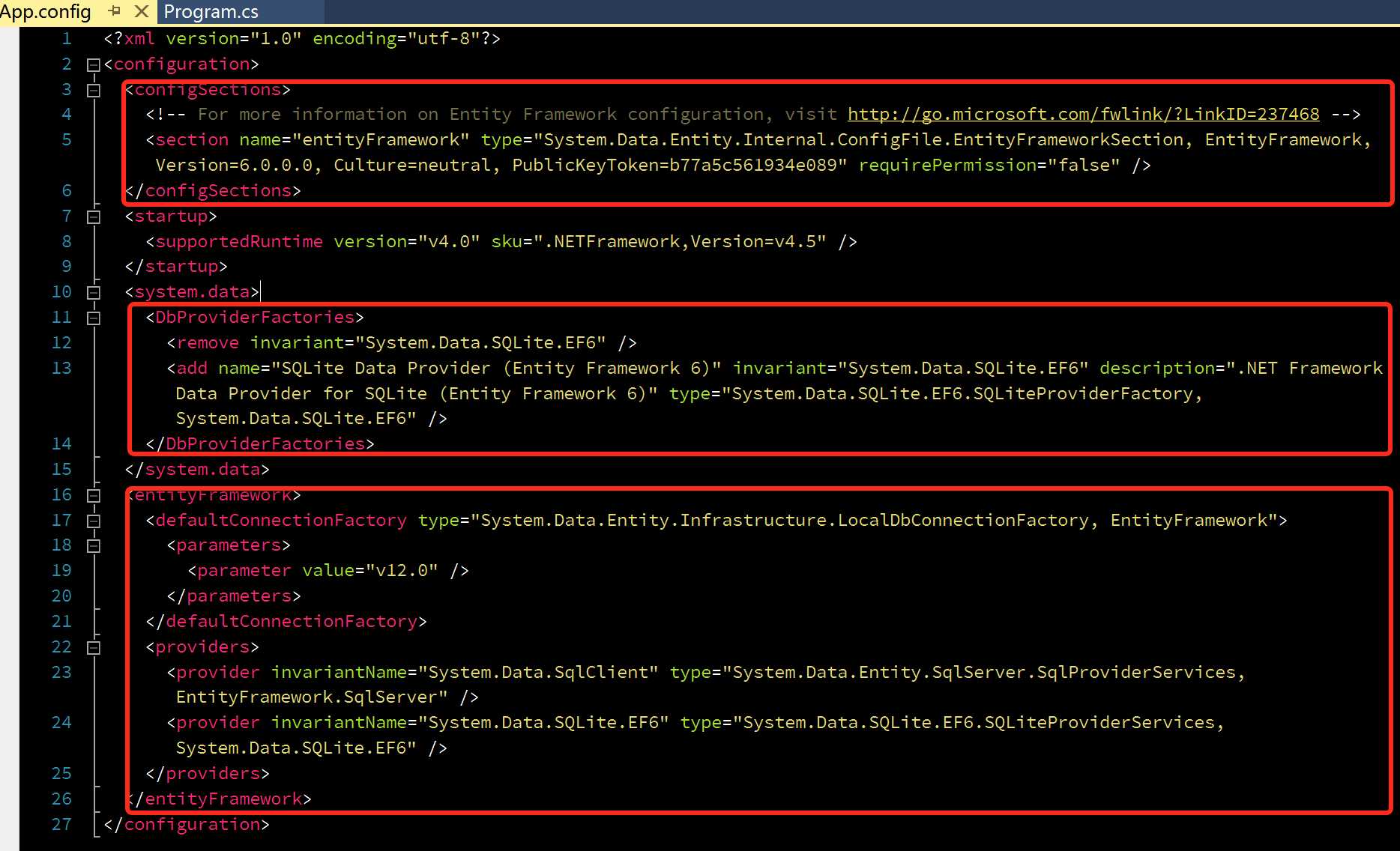Image resolution: width=1400 pixels, height=851 pixels.
Task: Collapse the defaultConnectionFactory node on line 17
Action: coord(94,521)
